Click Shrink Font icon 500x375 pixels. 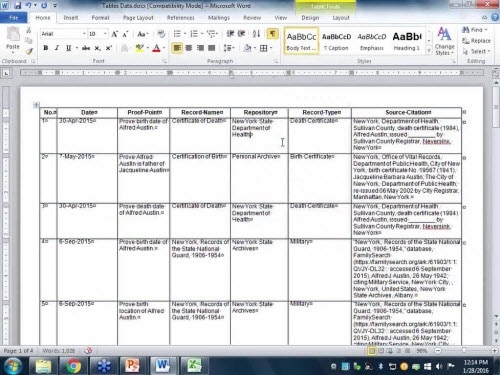125,34
